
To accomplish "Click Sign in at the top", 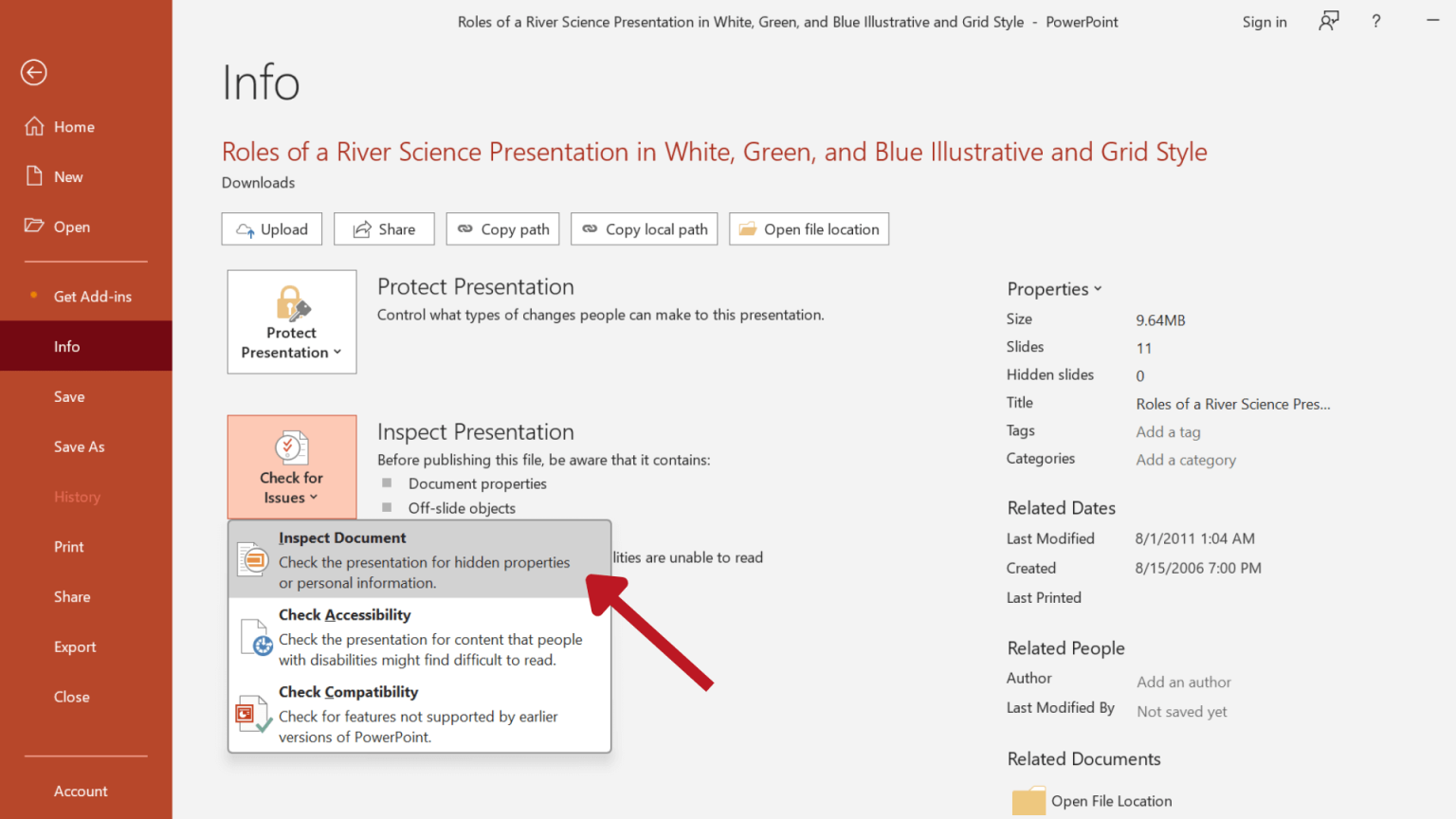I will point(1265,21).
